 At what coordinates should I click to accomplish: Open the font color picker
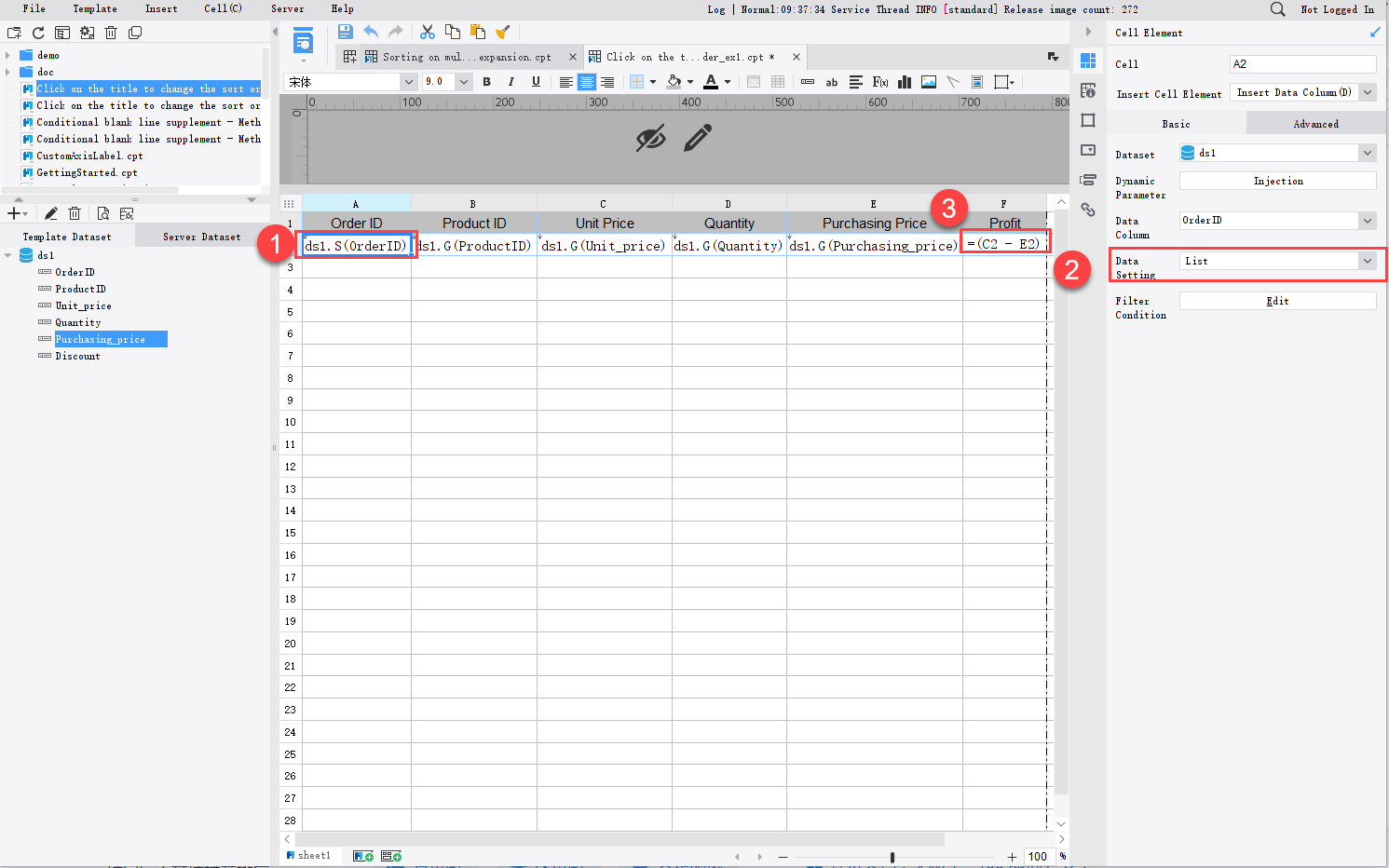[711, 82]
